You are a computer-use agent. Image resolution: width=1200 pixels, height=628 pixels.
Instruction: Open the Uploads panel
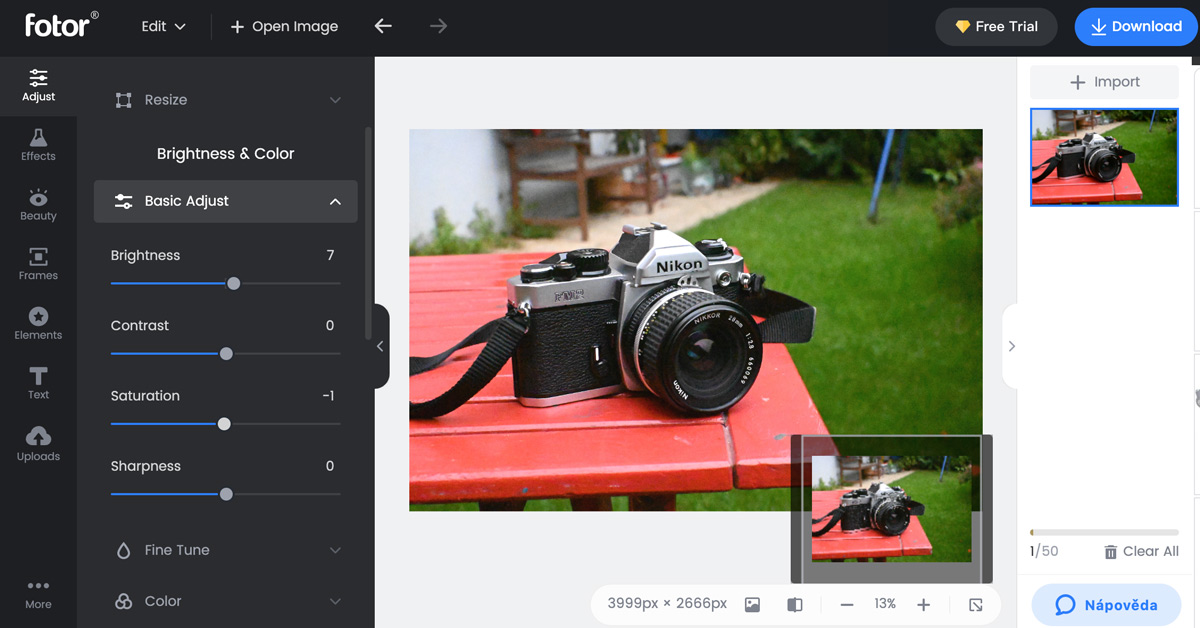pos(38,444)
